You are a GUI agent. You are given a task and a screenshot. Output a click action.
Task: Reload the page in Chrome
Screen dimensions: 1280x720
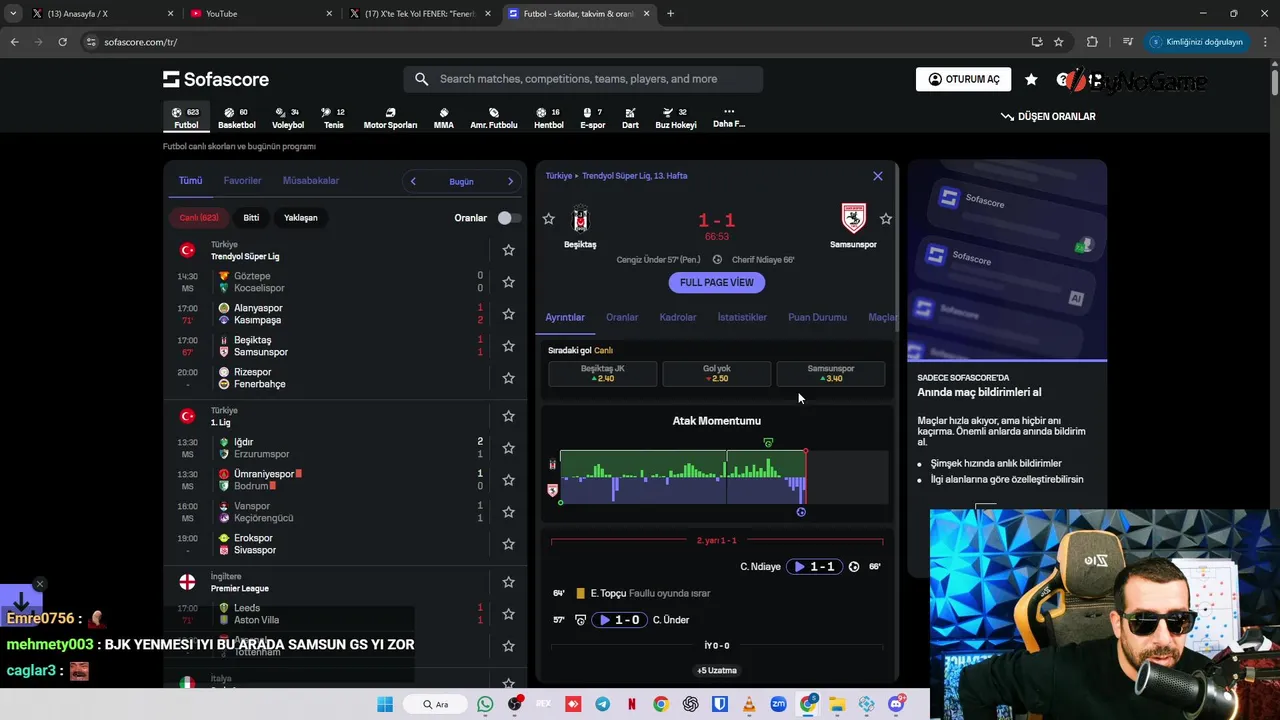[x=62, y=42]
